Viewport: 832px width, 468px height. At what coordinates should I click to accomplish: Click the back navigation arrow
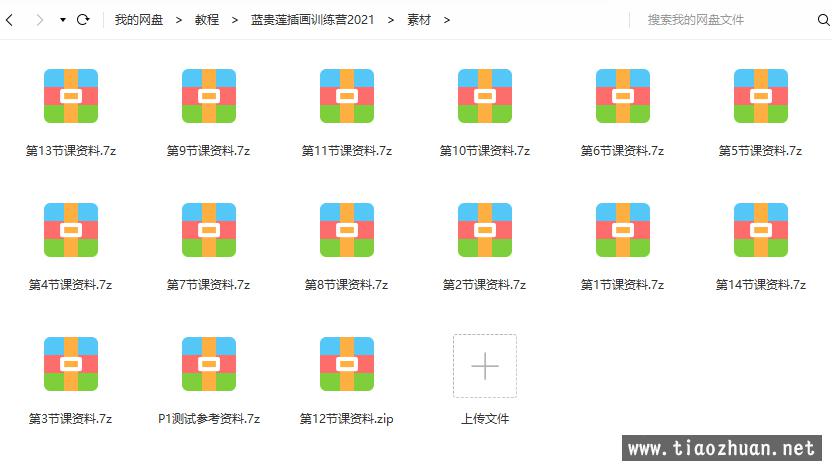tap(10, 19)
